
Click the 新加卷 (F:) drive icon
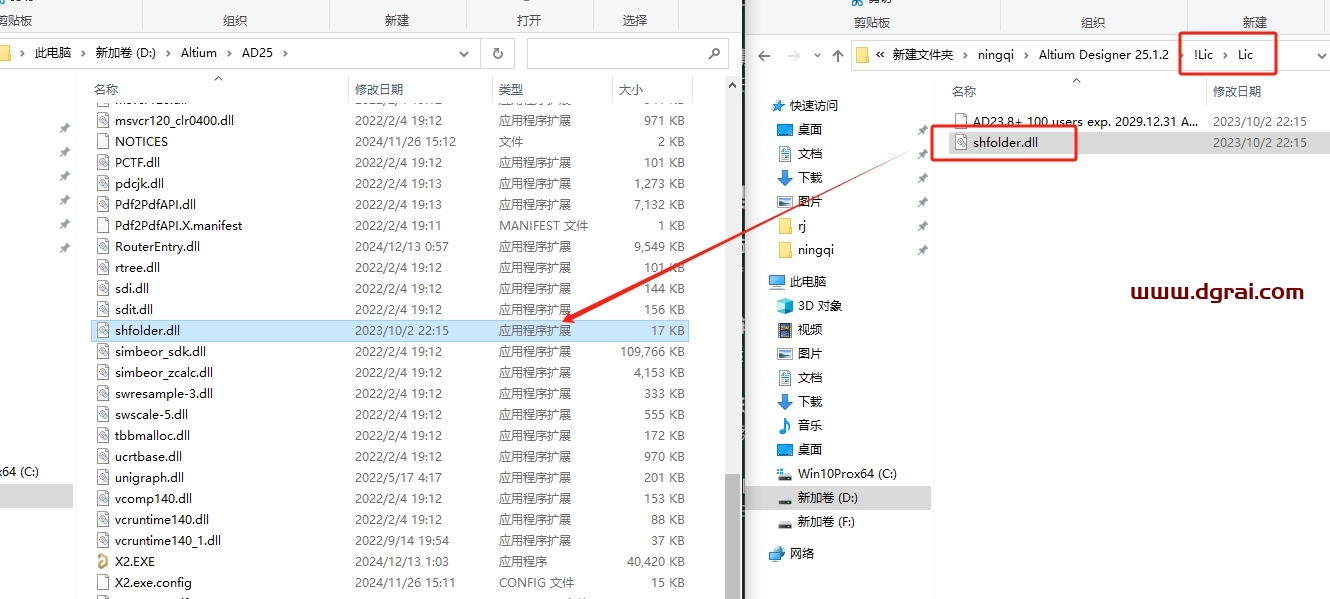[785, 521]
